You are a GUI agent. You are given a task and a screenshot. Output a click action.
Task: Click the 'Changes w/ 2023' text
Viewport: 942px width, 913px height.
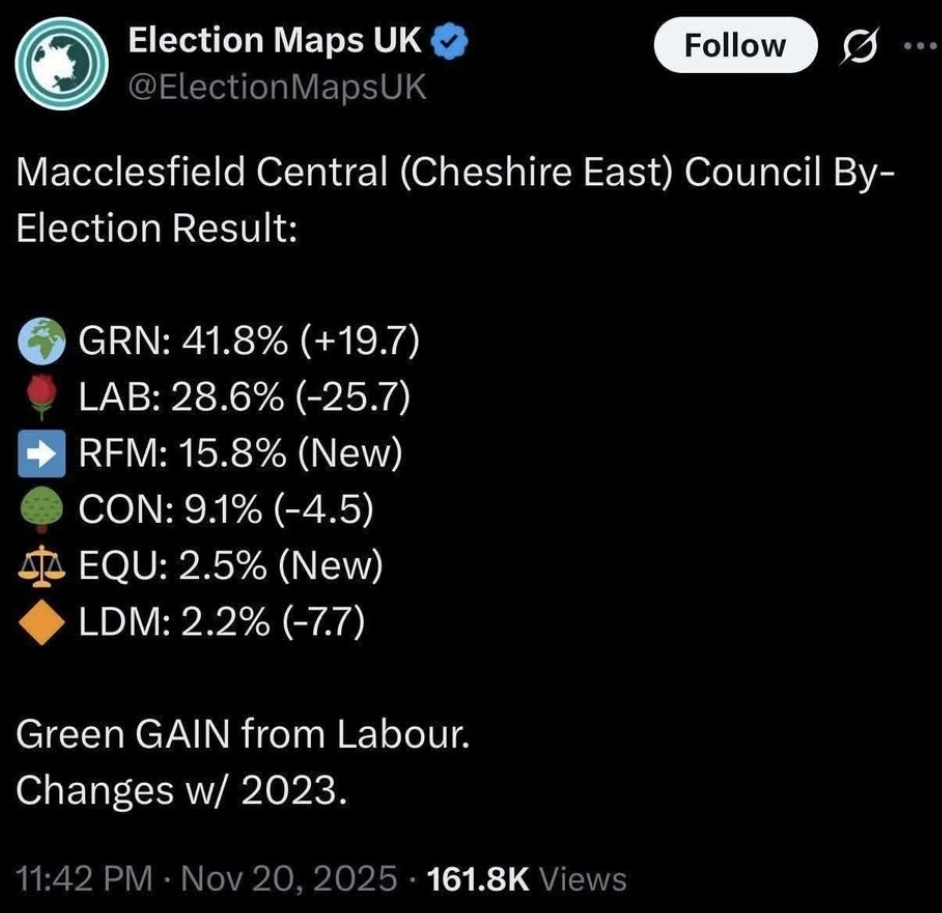[183, 792]
